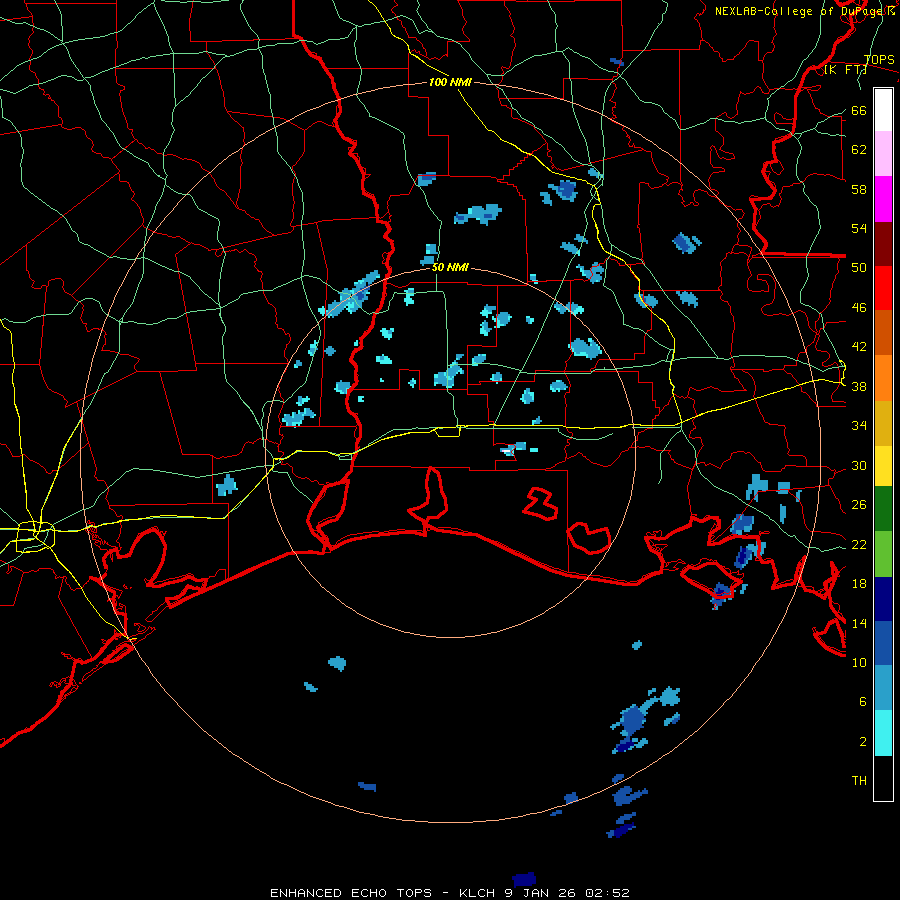Click the magenta legend color band
This screenshot has height=900, width=900.
click(x=883, y=199)
